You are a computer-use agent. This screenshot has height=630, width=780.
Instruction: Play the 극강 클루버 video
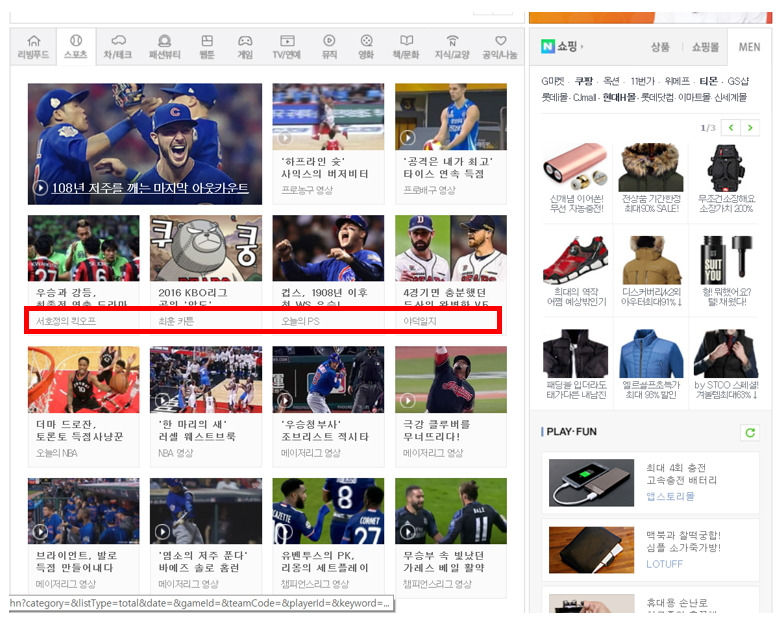407,400
